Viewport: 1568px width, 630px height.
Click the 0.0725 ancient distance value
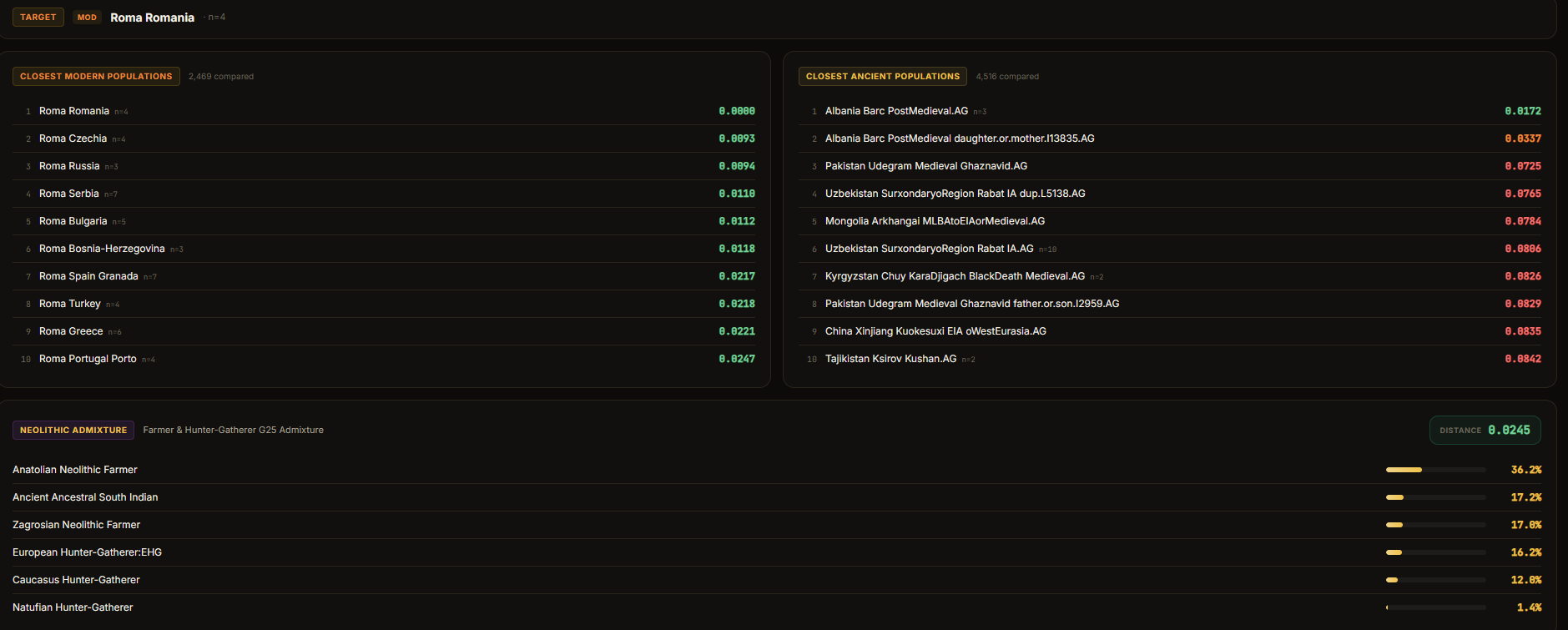coord(1523,166)
